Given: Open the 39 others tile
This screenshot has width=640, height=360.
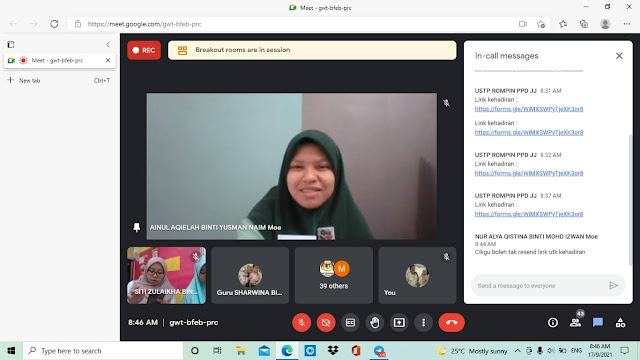Looking at the screenshot, I should (x=334, y=276).
